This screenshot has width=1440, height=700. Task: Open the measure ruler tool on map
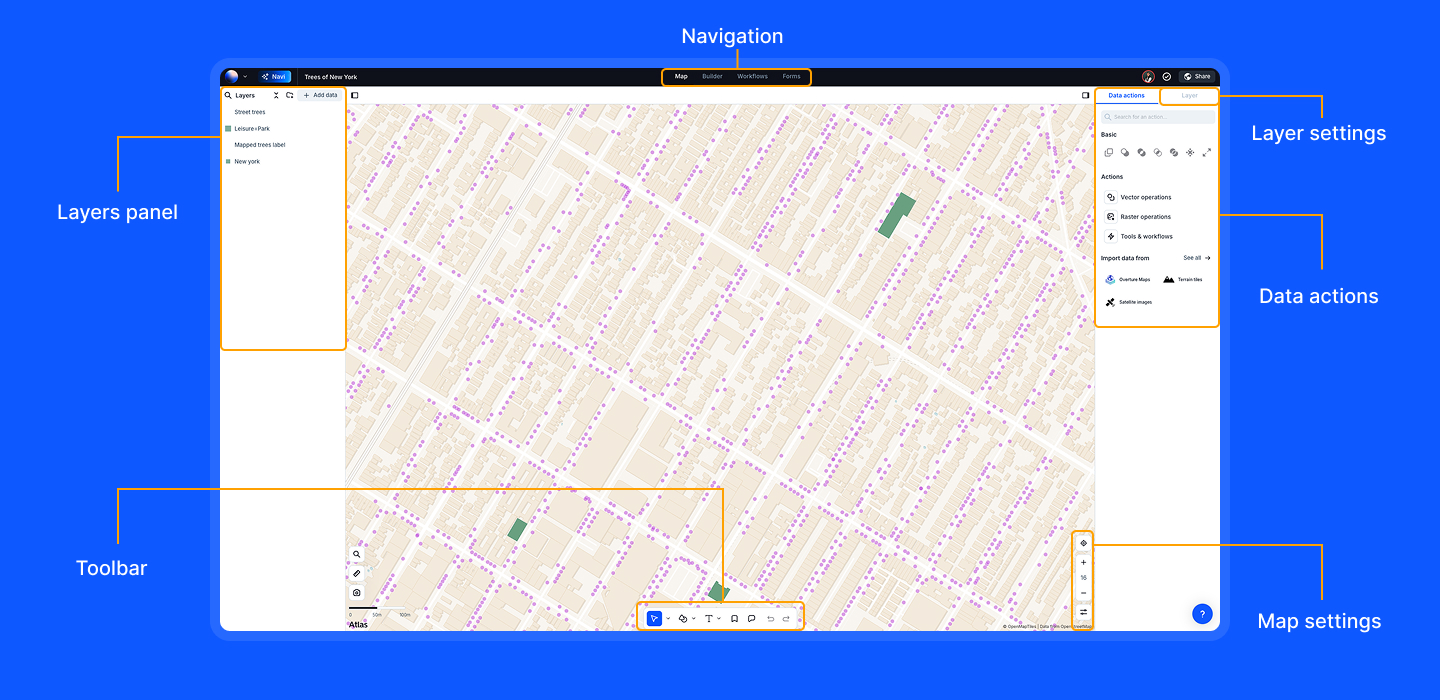pyautogui.click(x=357, y=573)
